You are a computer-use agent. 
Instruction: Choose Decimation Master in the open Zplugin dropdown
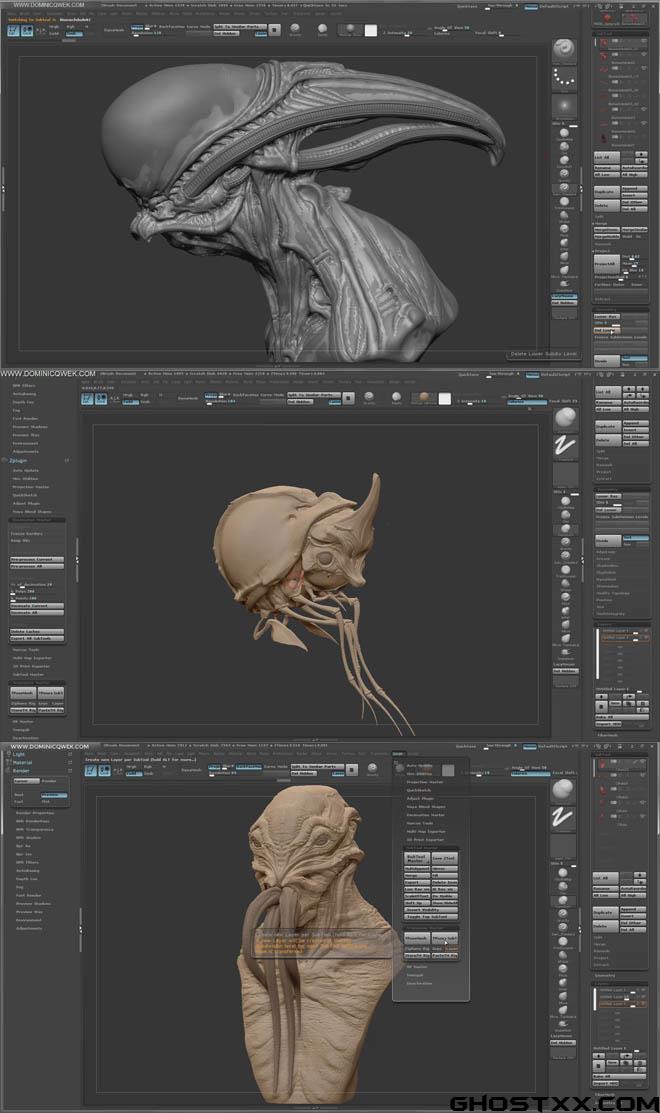click(x=426, y=815)
